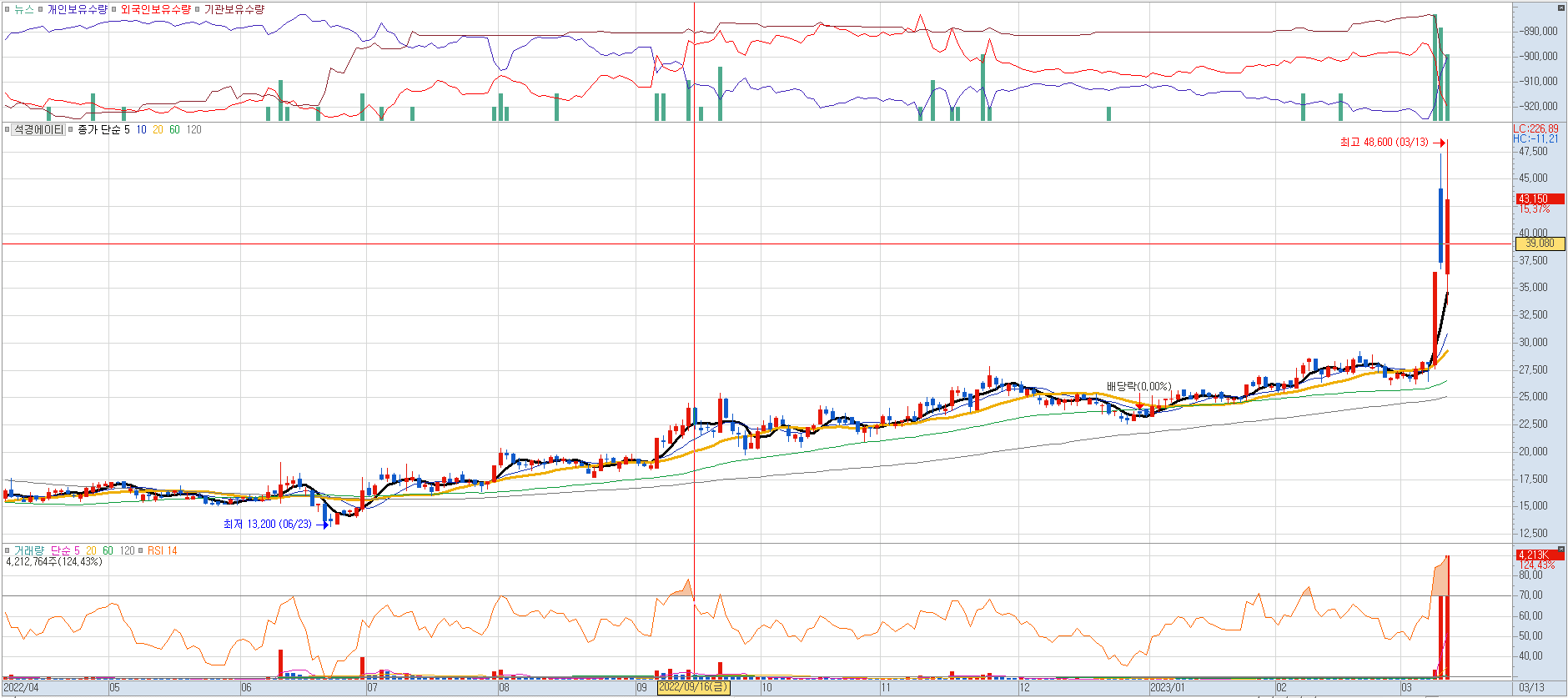Click the 2022/04 label on date axis
Screen dimensions: 1568x698
tap(21, 688)
